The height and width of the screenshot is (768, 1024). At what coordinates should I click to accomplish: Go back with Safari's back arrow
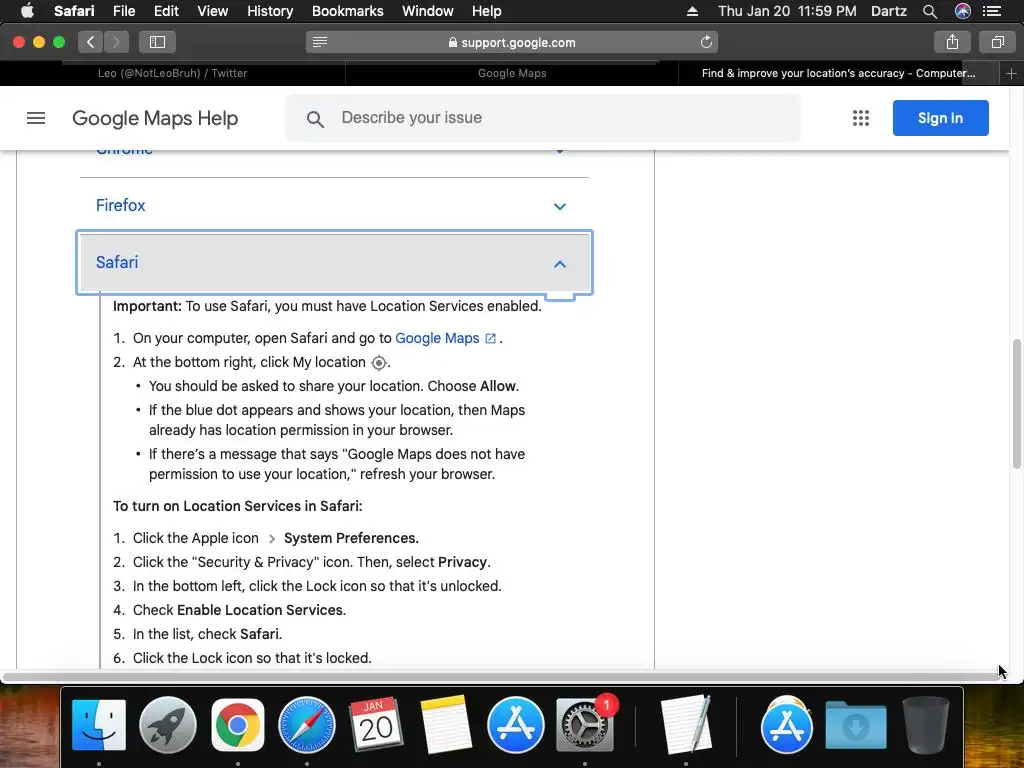pyautogui.click(x=91, y=42)
